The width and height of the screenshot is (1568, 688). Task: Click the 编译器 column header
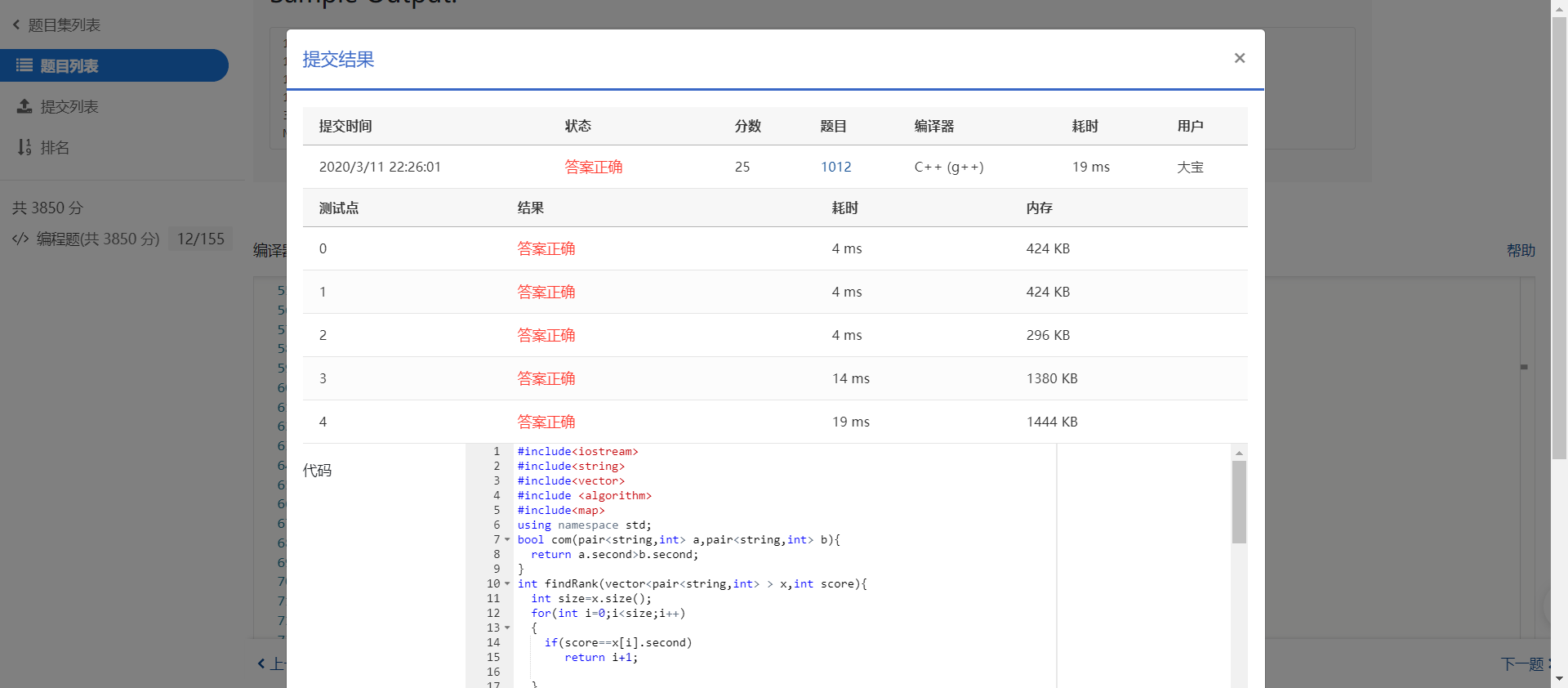tap(934, 127)
